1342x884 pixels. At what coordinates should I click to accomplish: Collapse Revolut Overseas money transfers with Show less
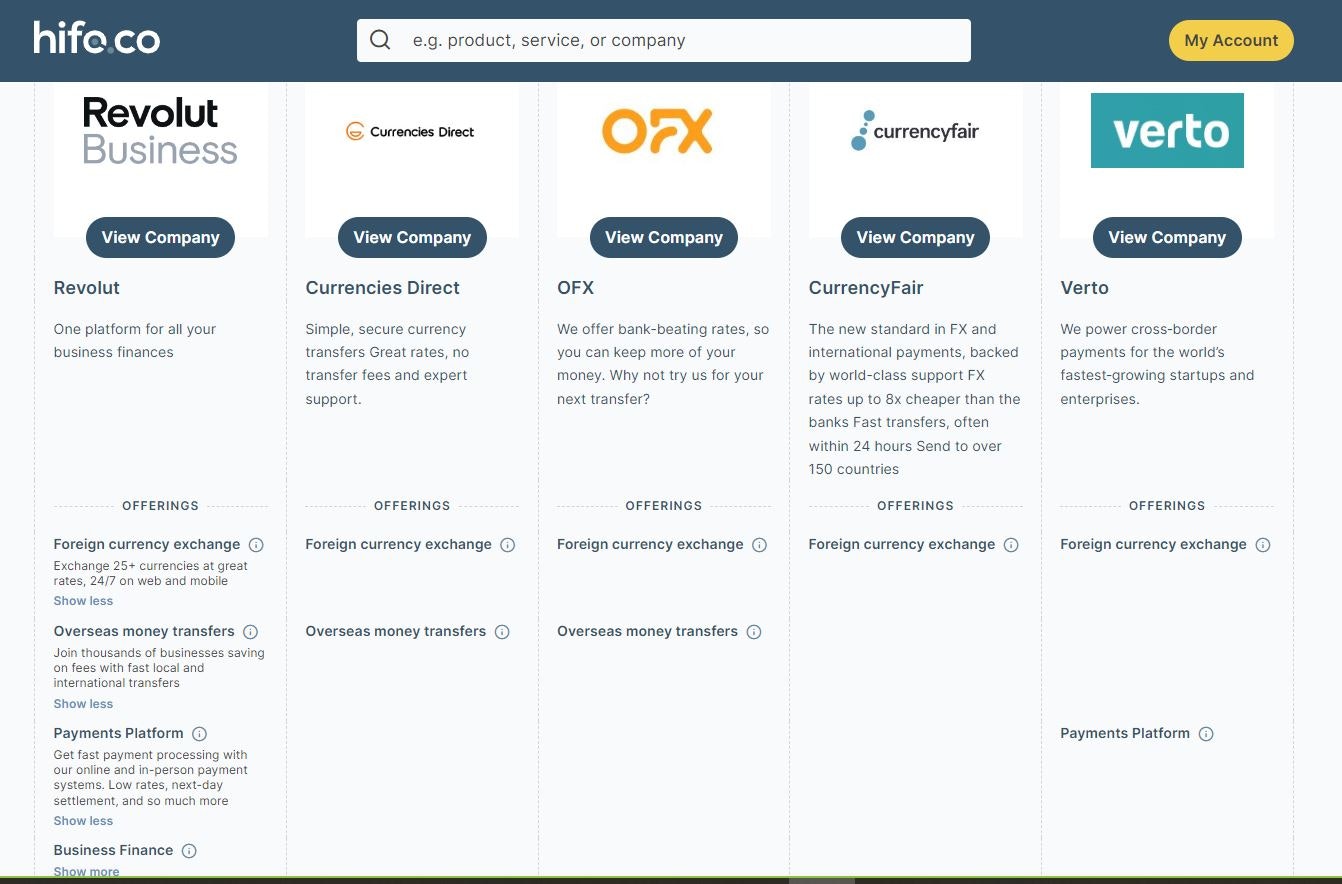coord(83,704)
